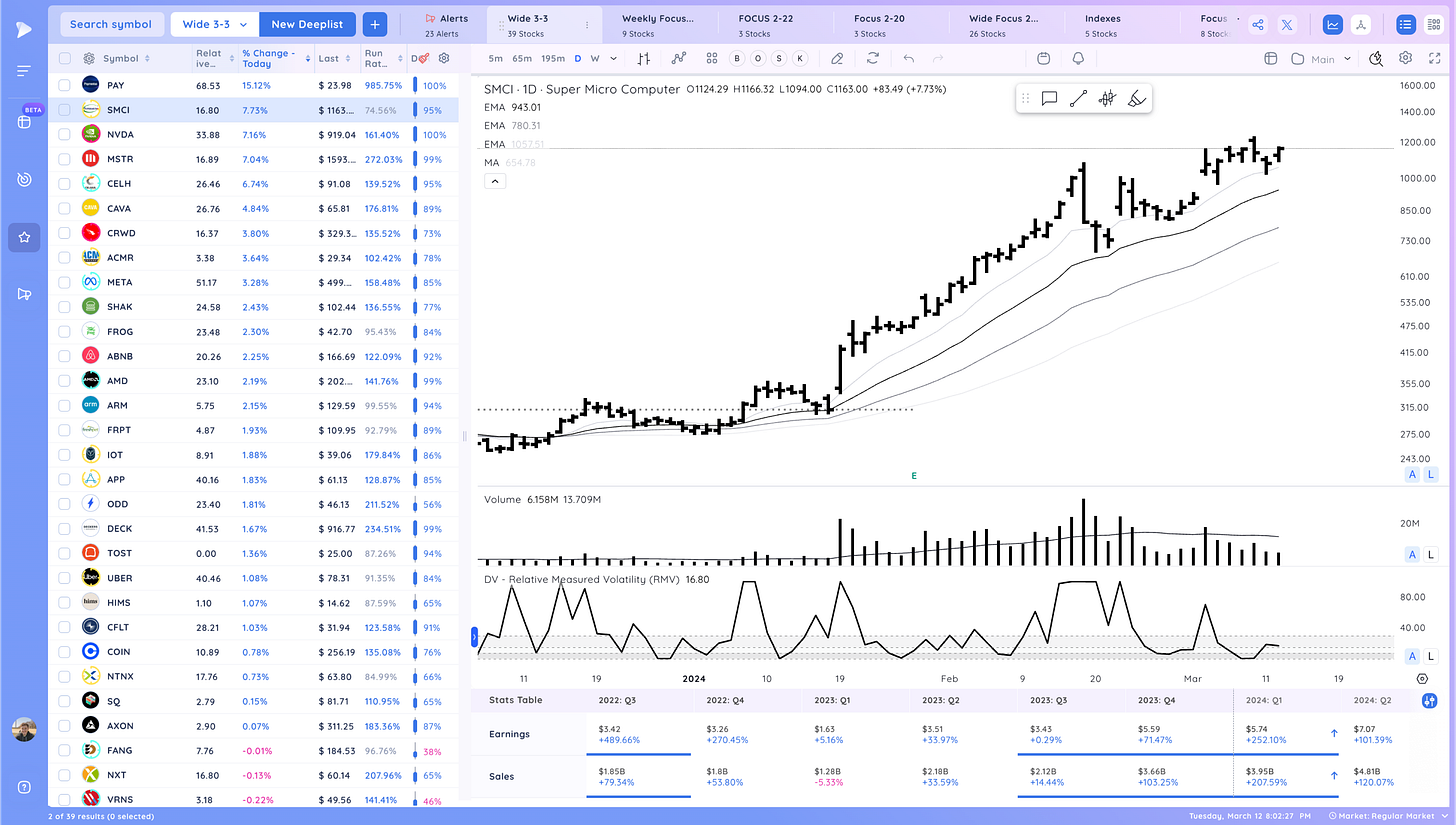
Task: Share via the share icon in header
Action: pyautogui.click(x=1259, y=25)
